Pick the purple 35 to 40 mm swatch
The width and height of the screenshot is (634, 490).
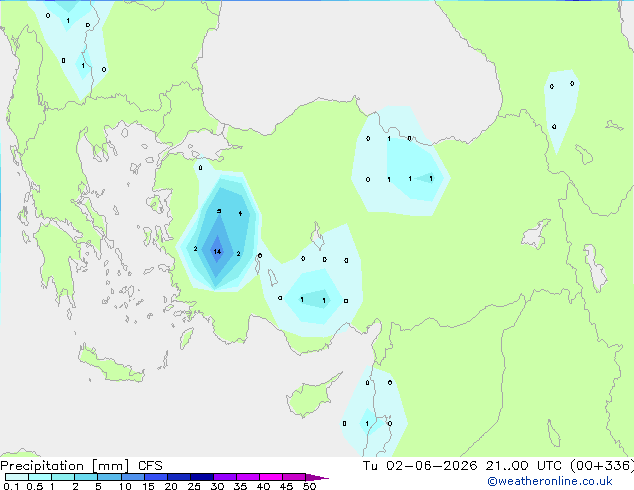(x=247, y=477)
